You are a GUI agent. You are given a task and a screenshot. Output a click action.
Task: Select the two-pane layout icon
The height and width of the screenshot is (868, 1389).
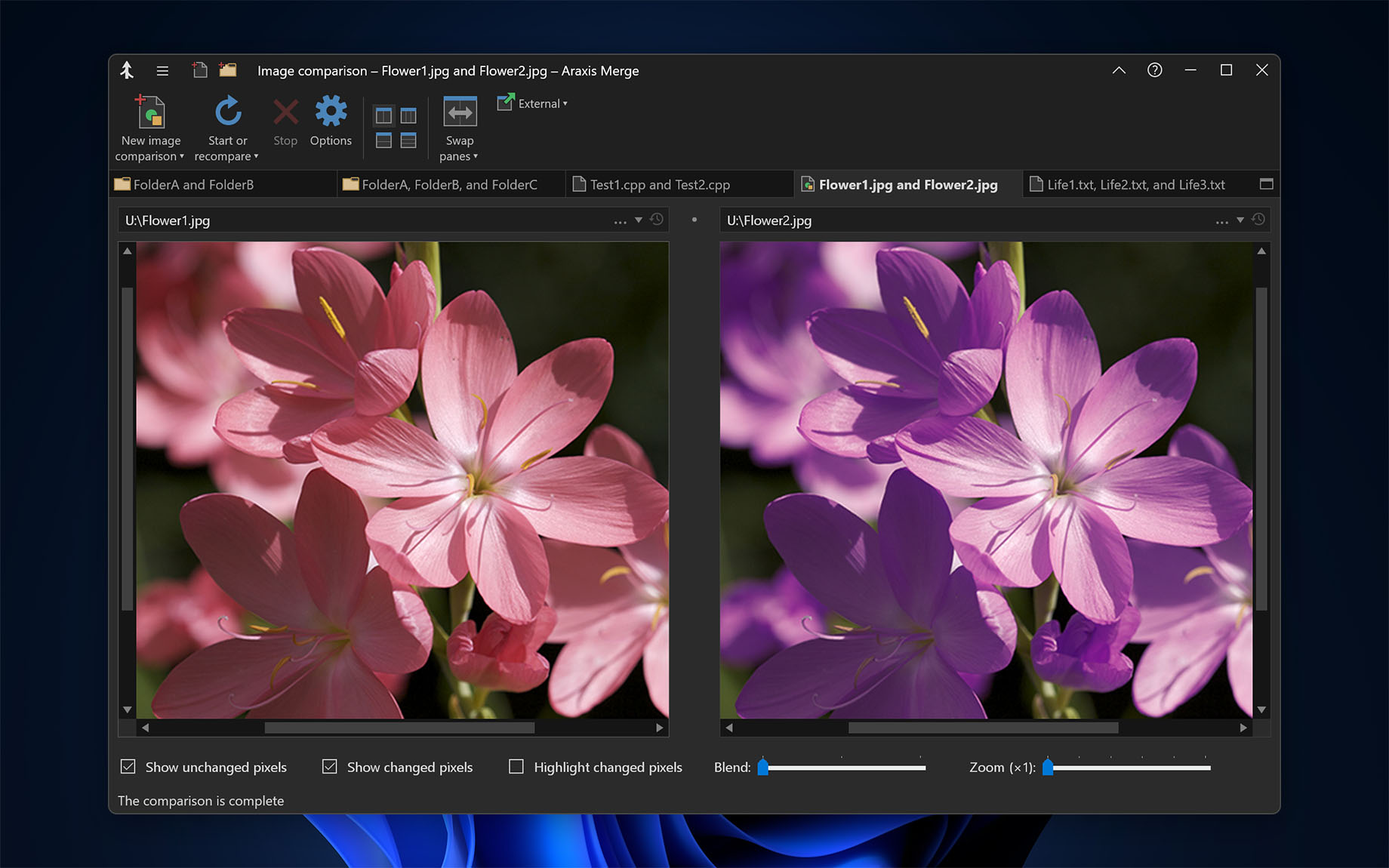385,115
